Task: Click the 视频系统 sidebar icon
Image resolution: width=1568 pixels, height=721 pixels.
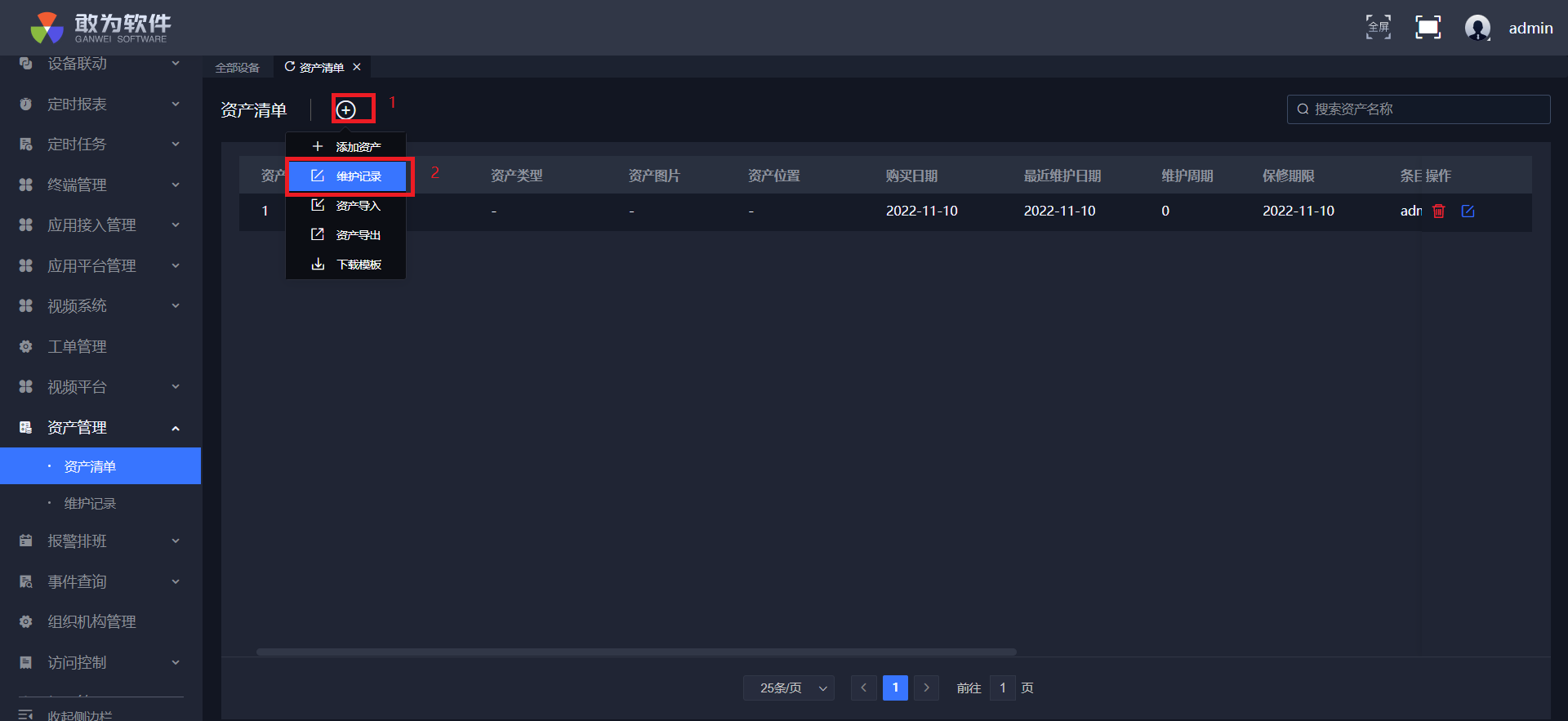Action: (x=26, y=305)
